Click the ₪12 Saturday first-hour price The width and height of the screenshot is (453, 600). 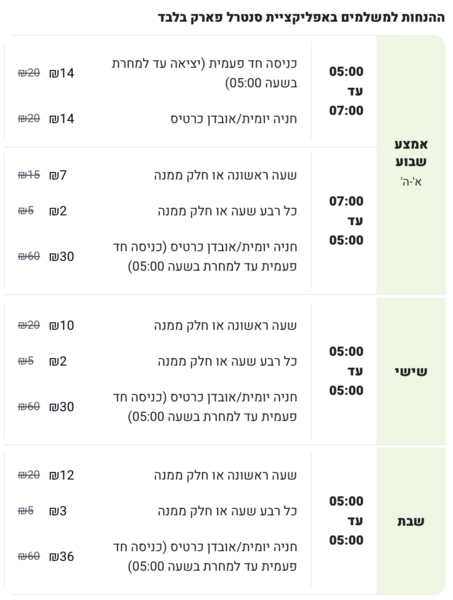click(61, 475)
